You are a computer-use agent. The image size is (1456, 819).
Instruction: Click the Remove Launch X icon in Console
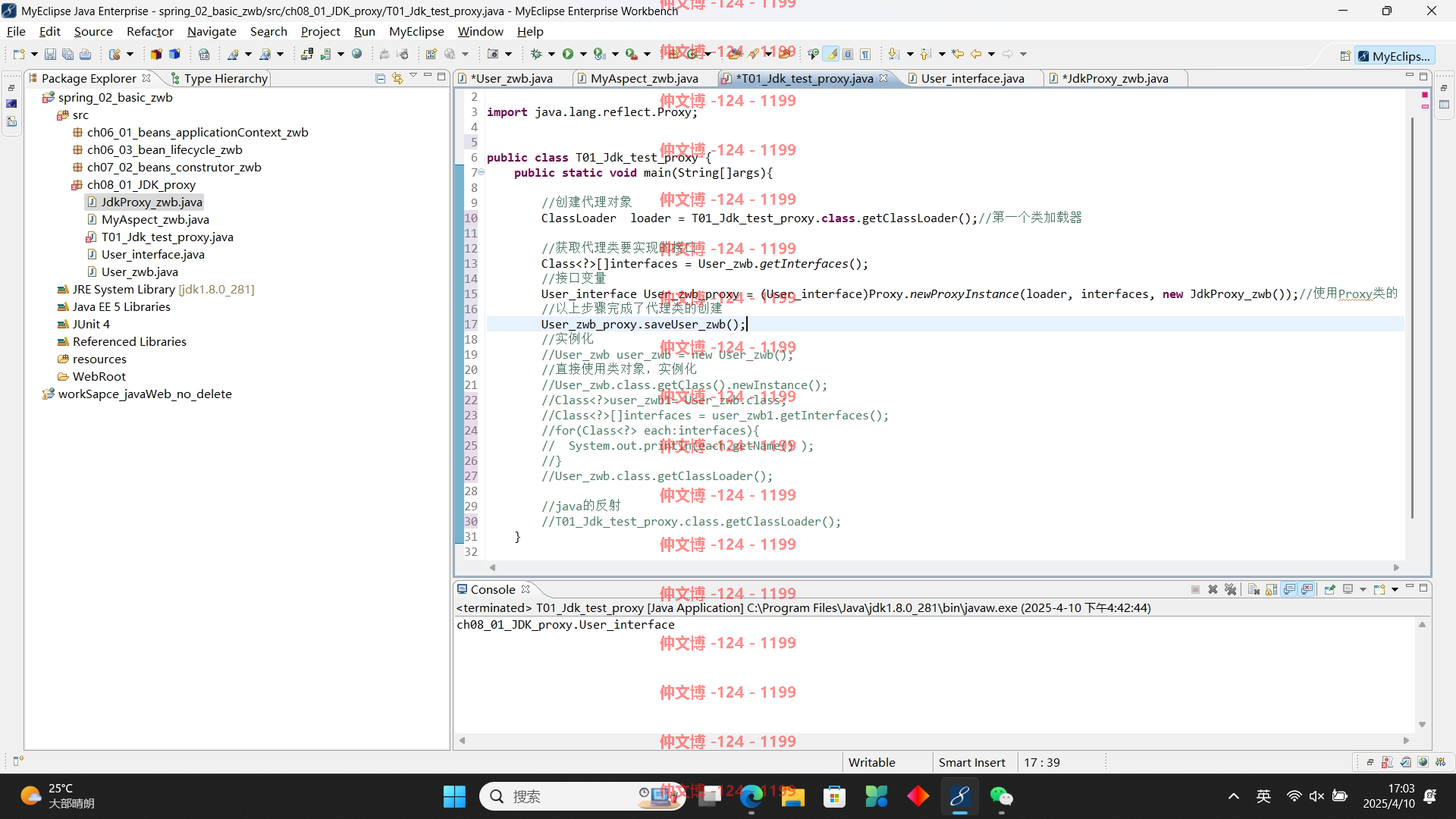[1213, 589]
